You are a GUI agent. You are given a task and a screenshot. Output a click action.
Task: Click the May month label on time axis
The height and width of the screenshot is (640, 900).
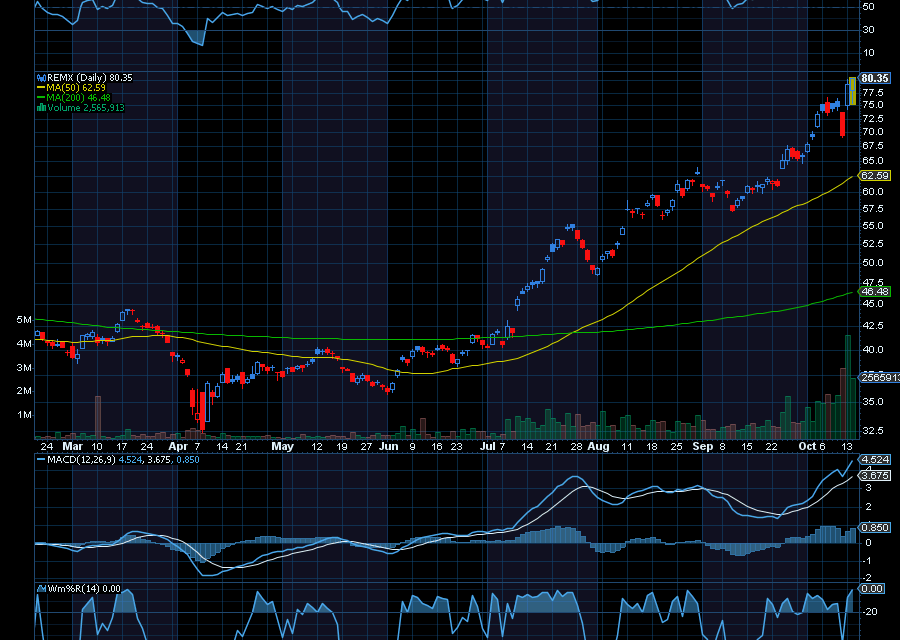283,446
